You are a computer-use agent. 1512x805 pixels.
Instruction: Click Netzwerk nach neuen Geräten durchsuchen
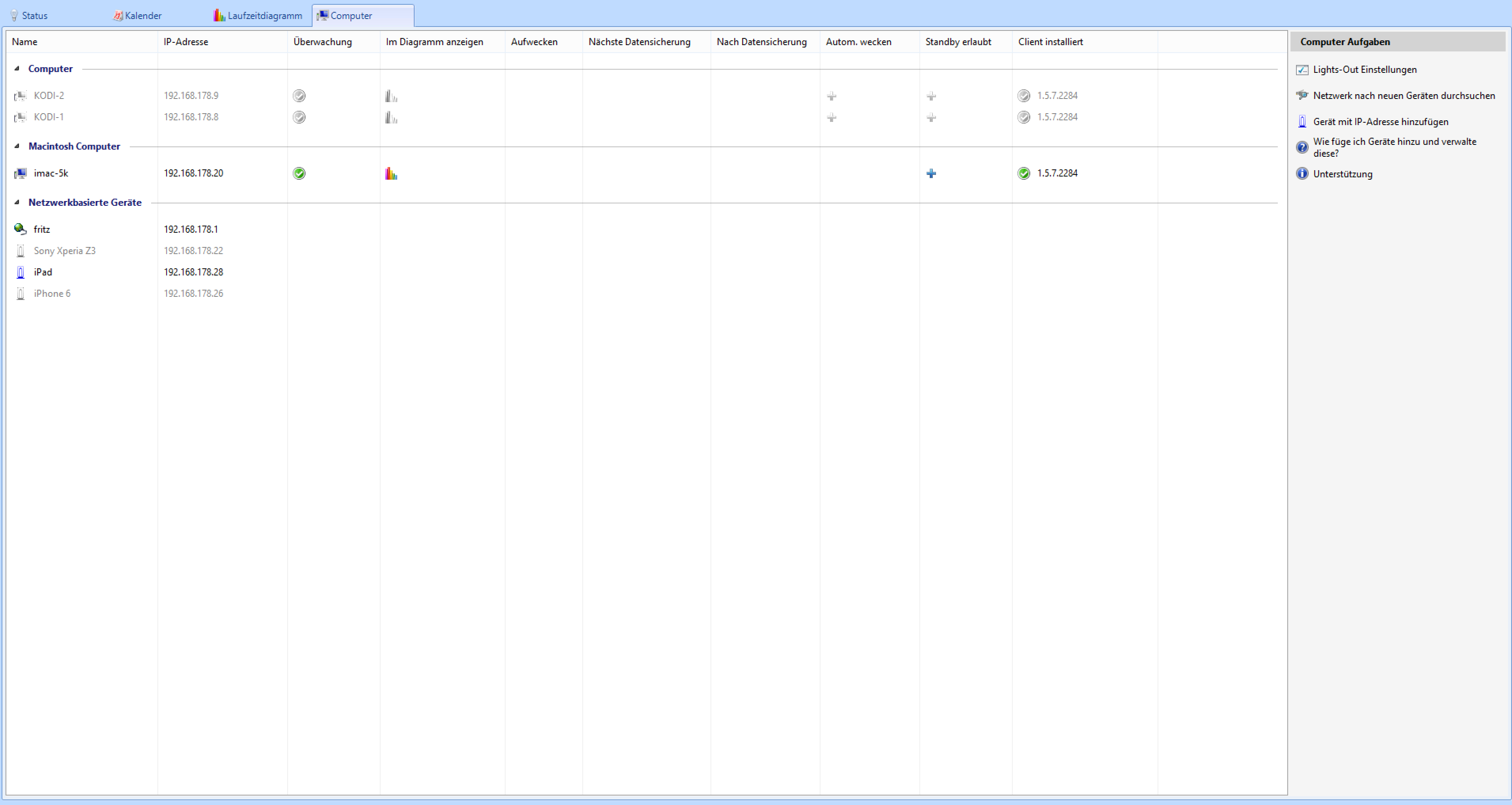(1404, 96)
